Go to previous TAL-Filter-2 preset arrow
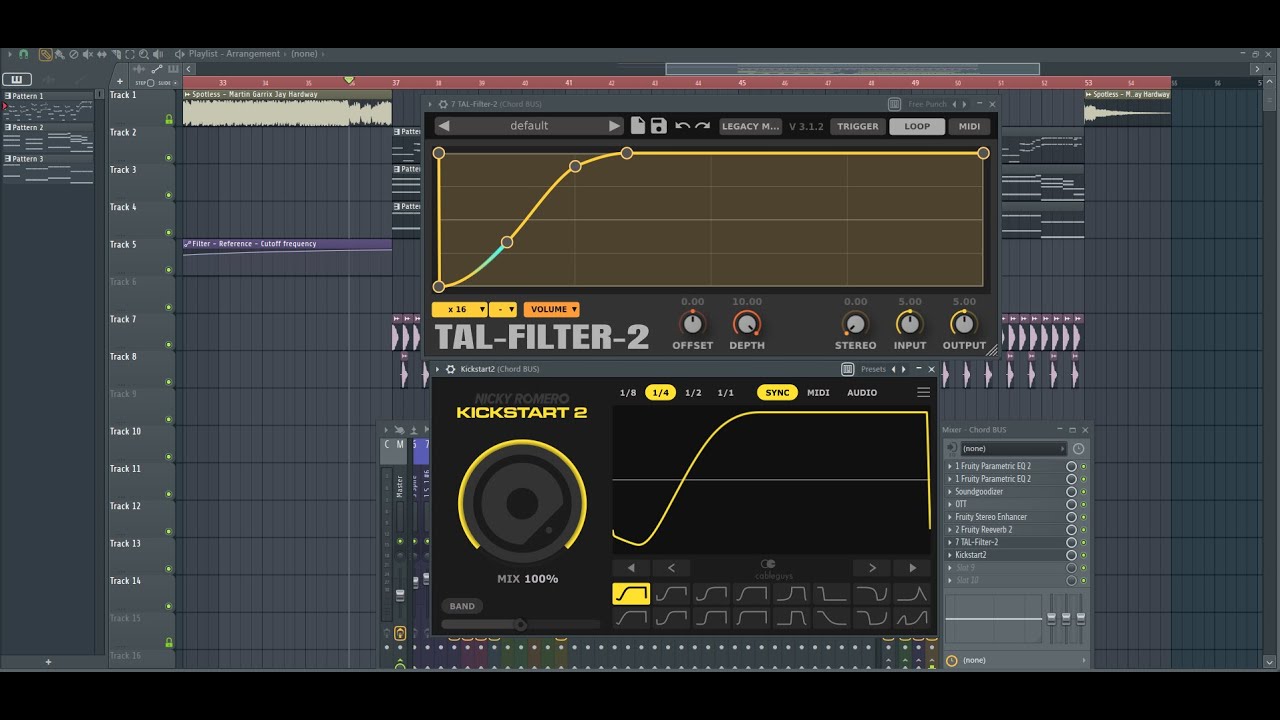The height and width of the screenshot is (720, 1280). pyautogui.click(x=444, y=126)
